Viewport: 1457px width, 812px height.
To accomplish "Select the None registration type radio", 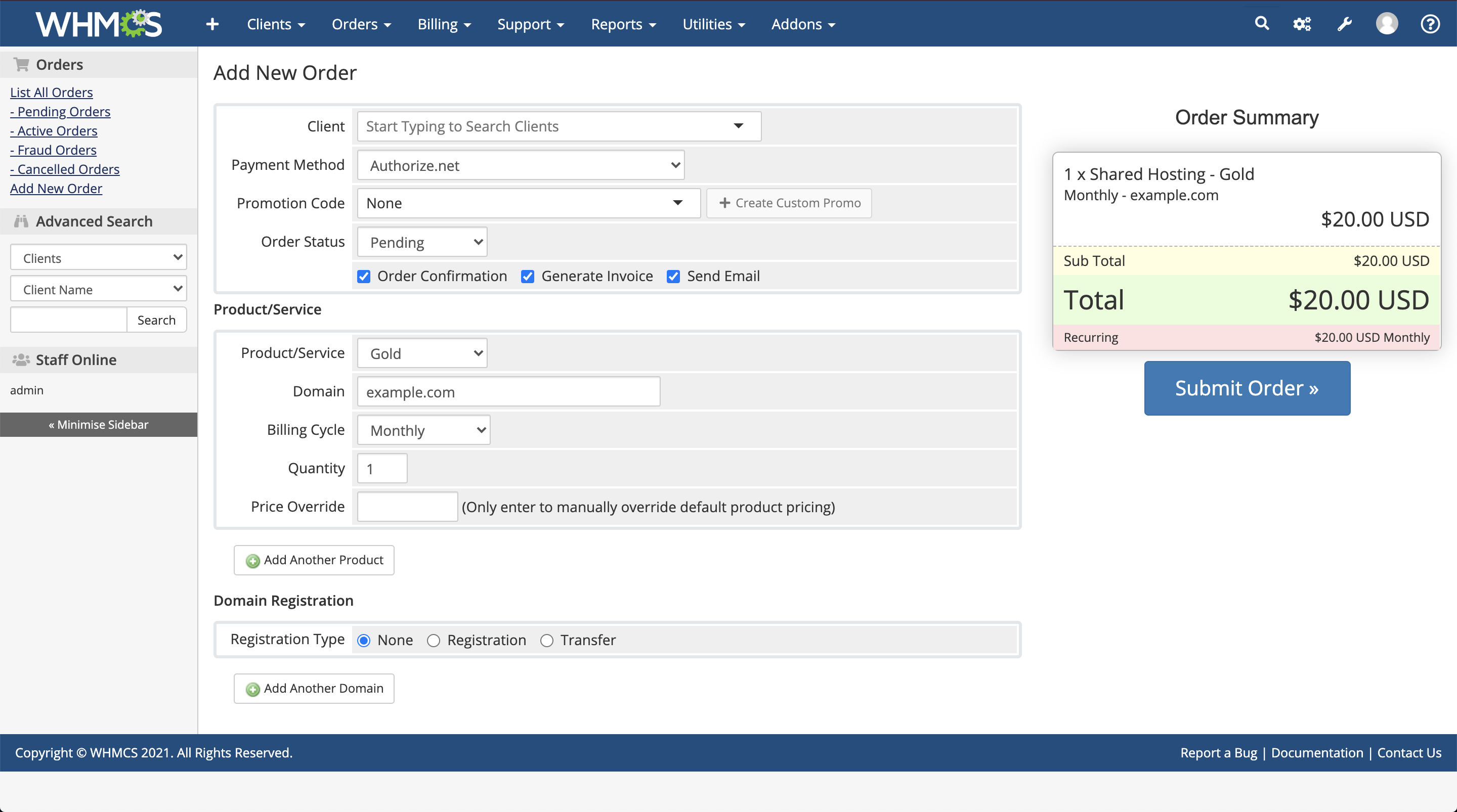I will pos(364,641).
